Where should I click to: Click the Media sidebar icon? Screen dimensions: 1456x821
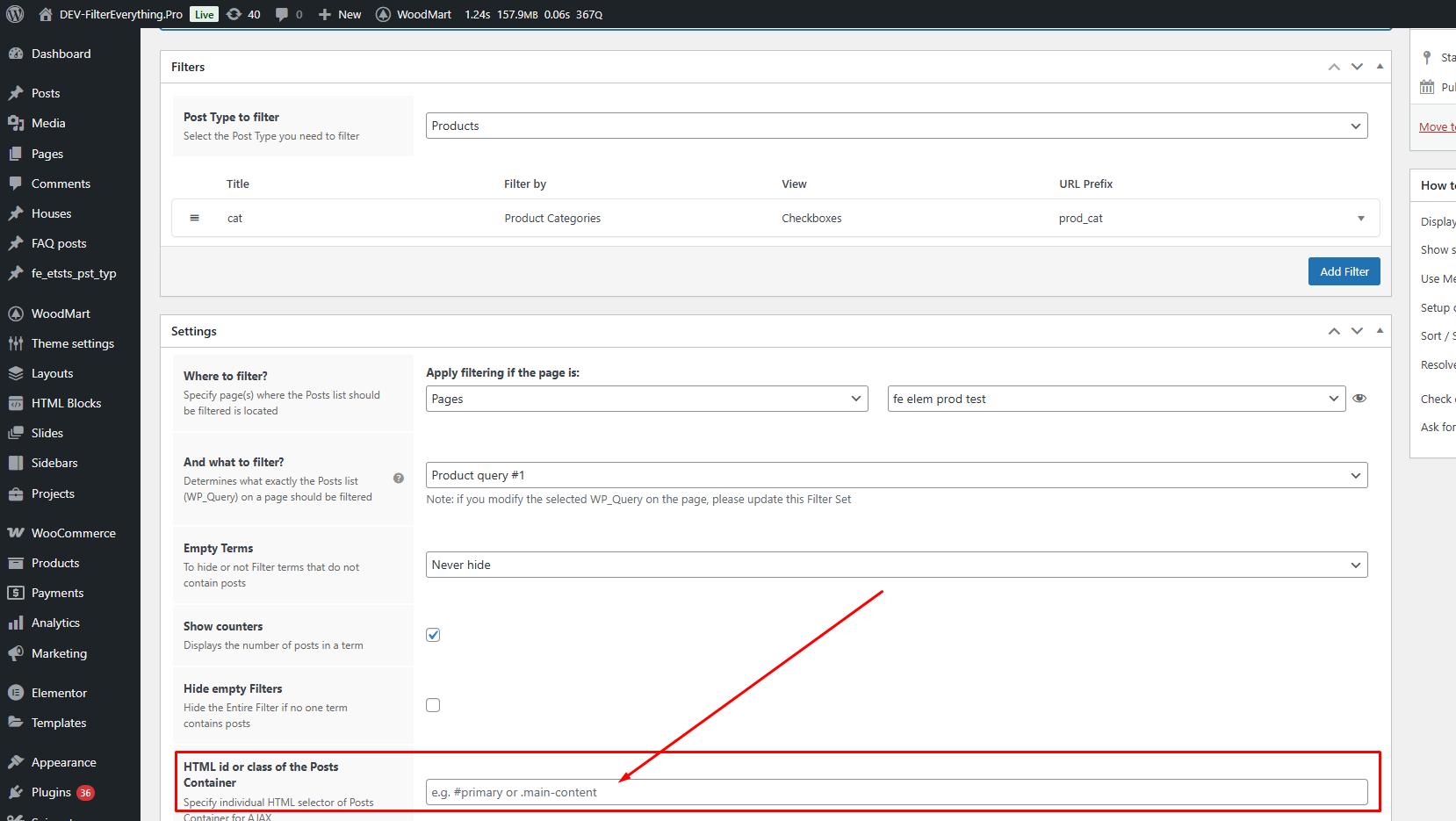(x=16, y=123)
